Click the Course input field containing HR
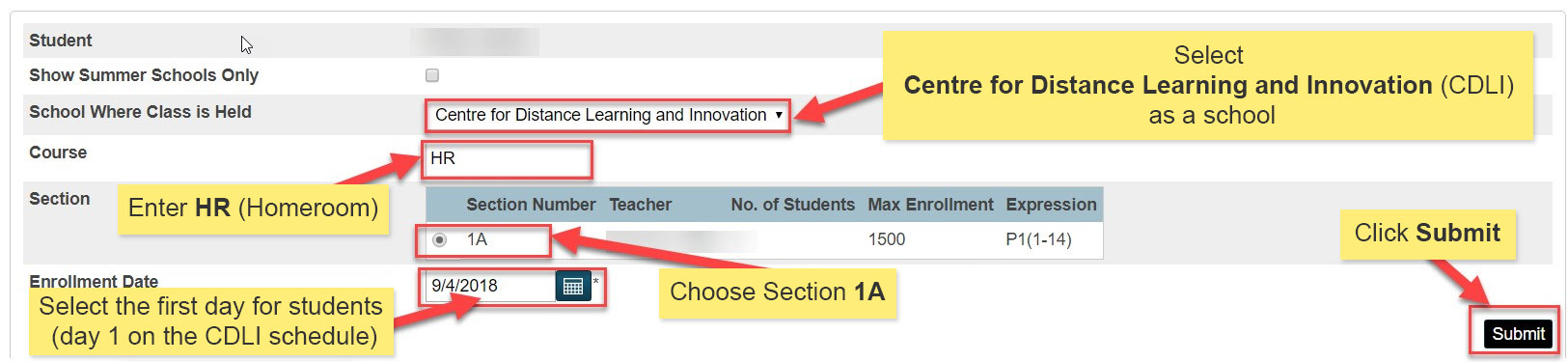 click(507, 159)
